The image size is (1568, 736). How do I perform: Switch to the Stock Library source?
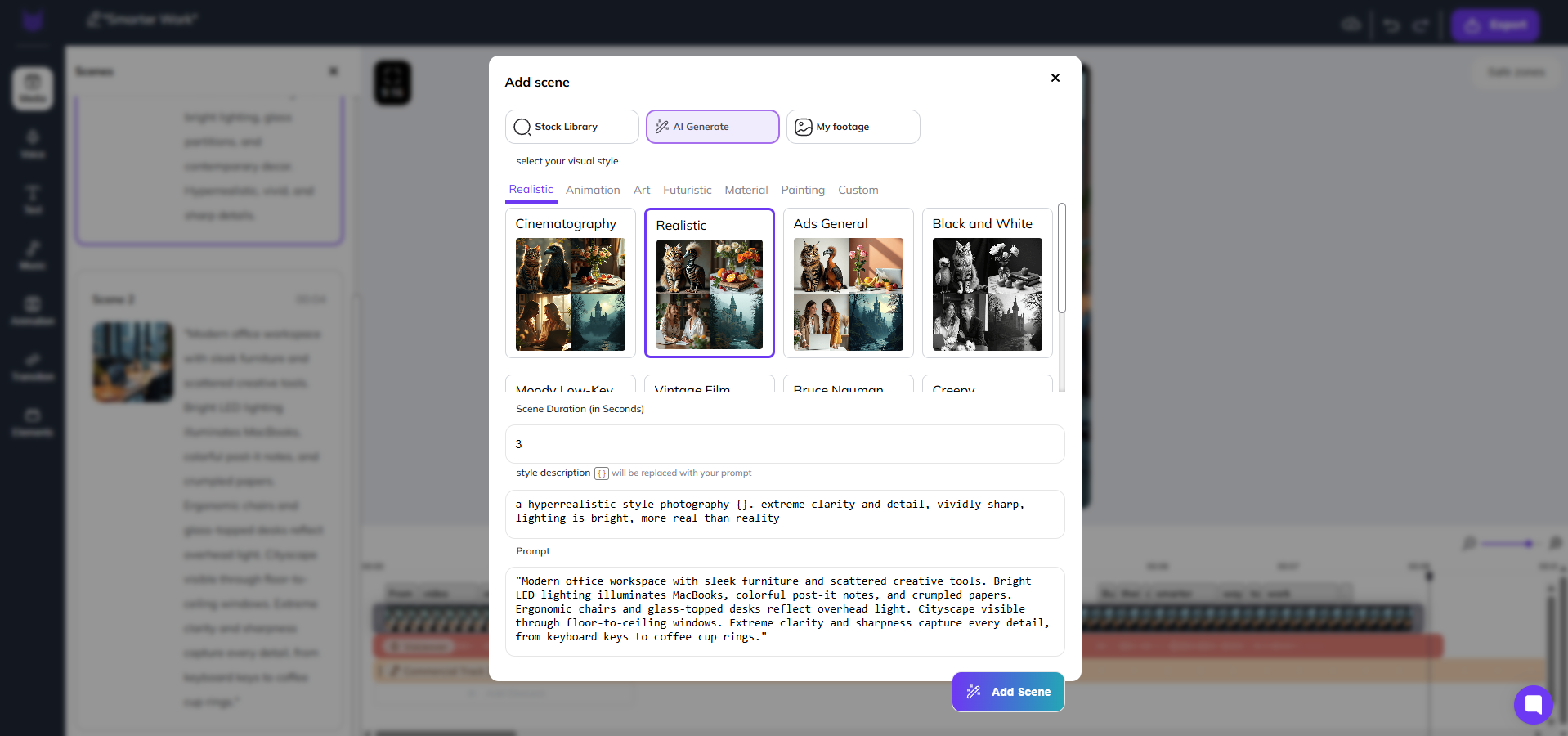click(572, 127)
